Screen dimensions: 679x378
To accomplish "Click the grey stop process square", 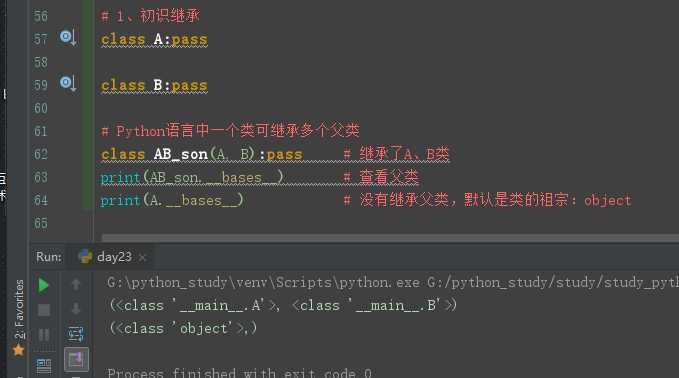I will tap(44, 310).
